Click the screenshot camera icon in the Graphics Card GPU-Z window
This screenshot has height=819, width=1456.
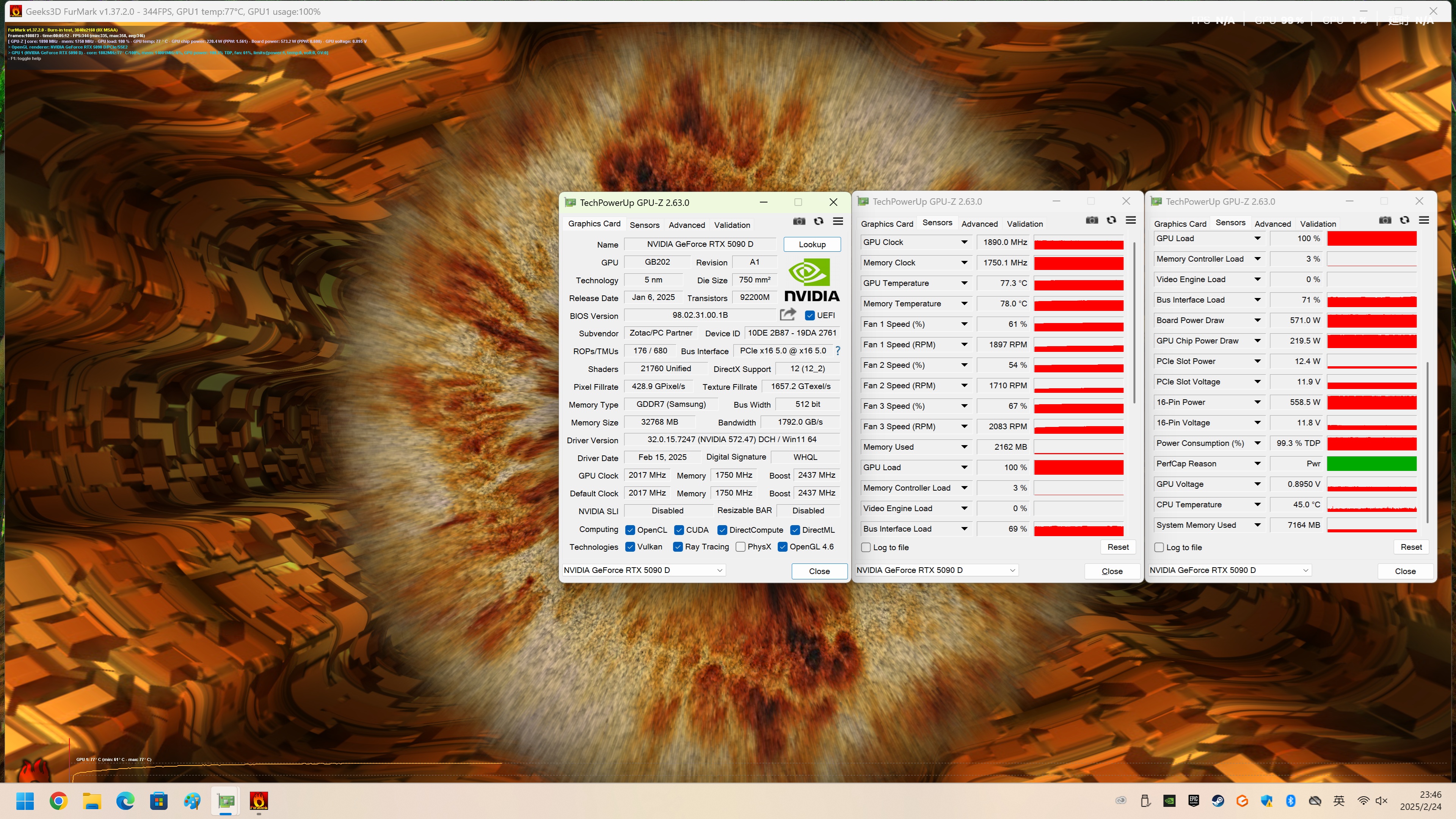799,221
